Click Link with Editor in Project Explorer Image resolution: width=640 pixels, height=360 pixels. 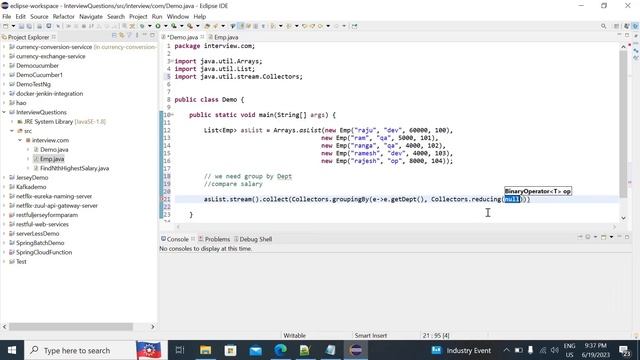pyautogui.click(x=122, y=36)
